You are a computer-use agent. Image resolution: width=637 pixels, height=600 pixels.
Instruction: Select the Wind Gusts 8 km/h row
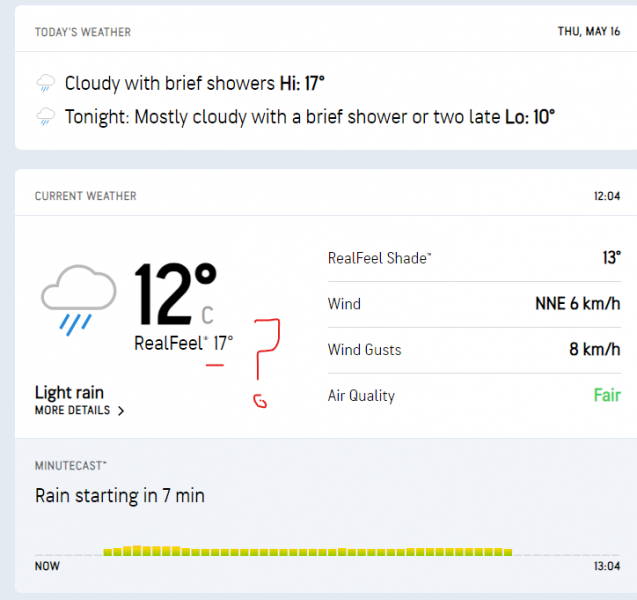point(473,350)
